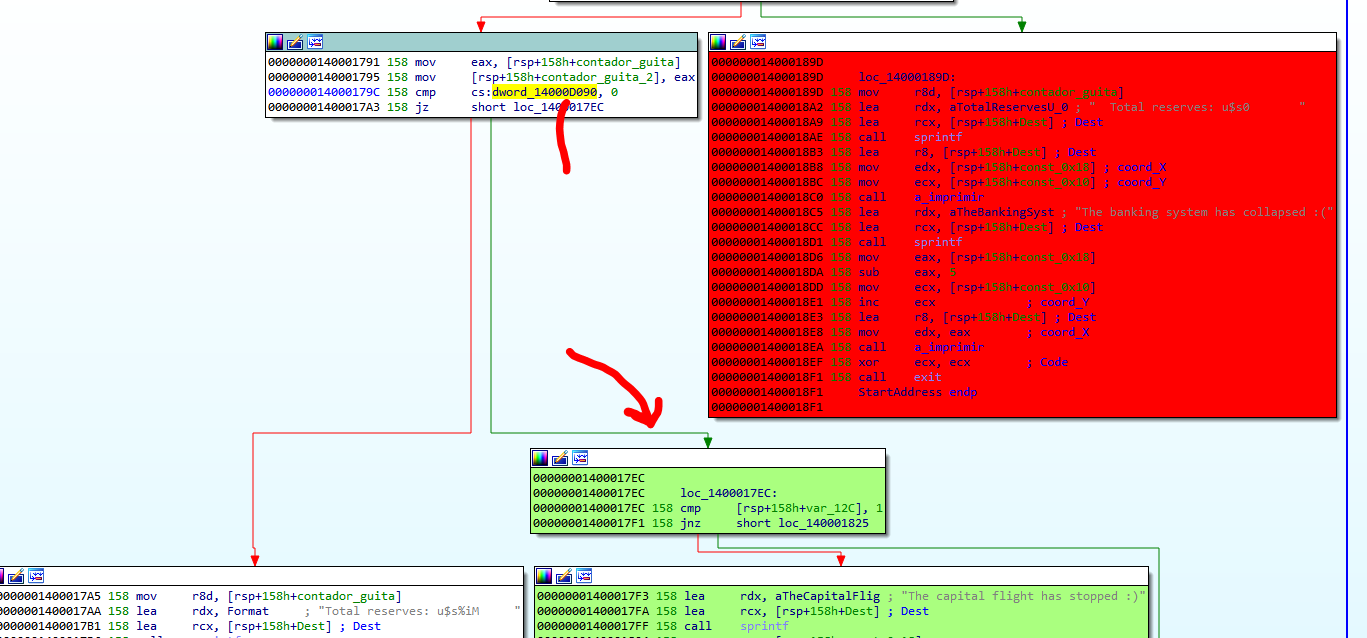Select the highlighted dword_14000D090 operand

point(544,92)
